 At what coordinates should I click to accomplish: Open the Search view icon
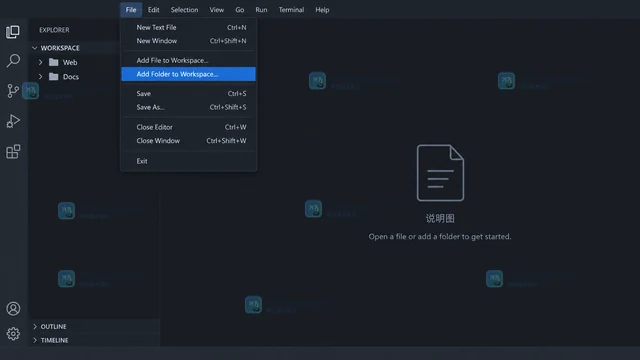coord(13,61)
